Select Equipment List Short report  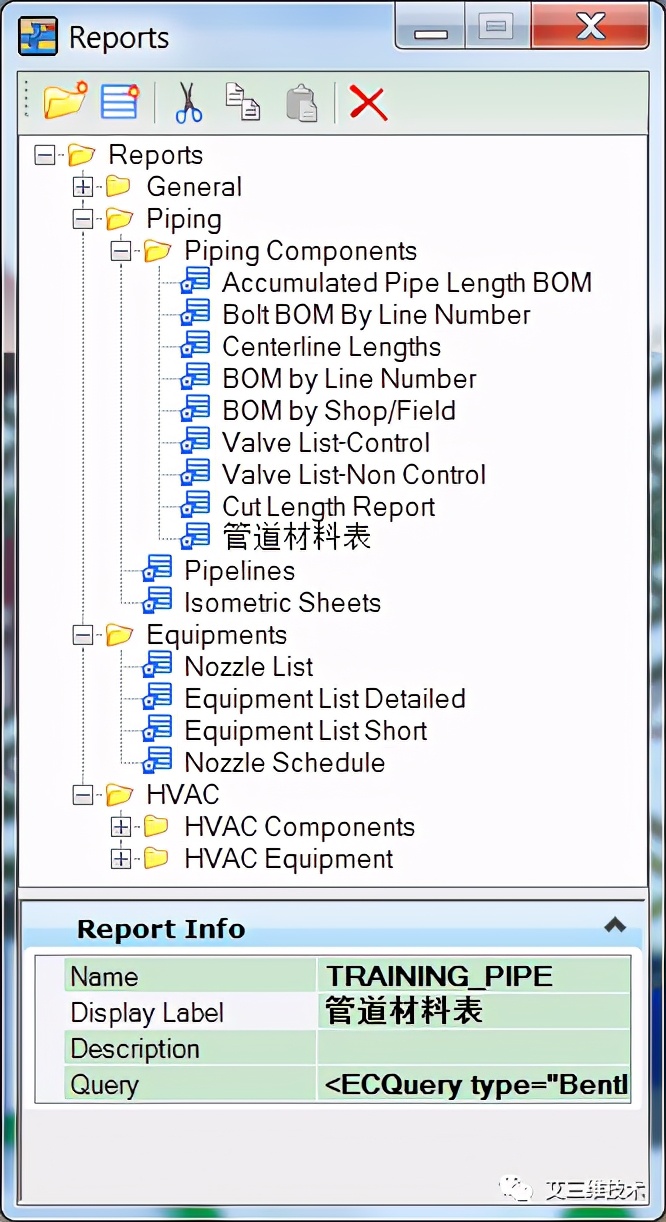click(306, 731)
